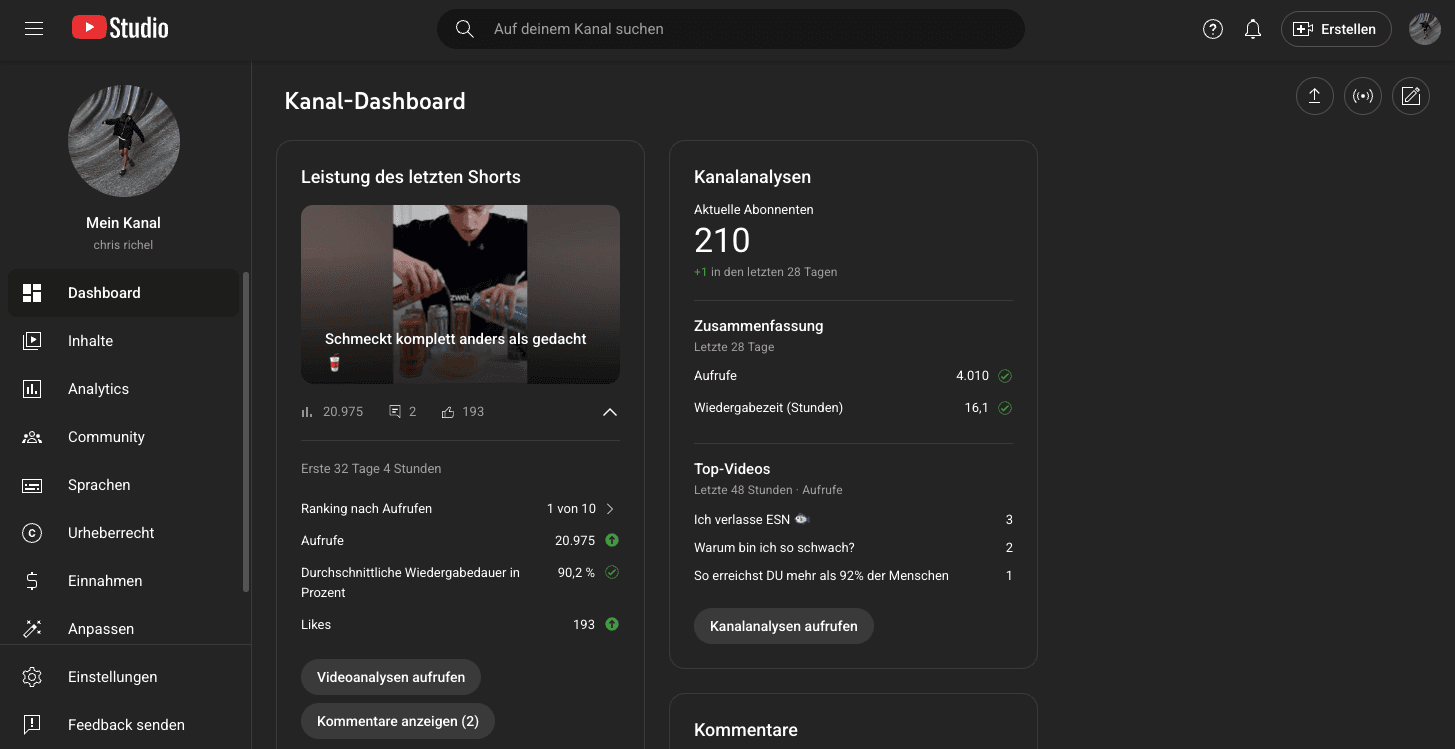
Task: Open Analytics in the sidebar
Action: pyautogui.click(x=124, y=389)
